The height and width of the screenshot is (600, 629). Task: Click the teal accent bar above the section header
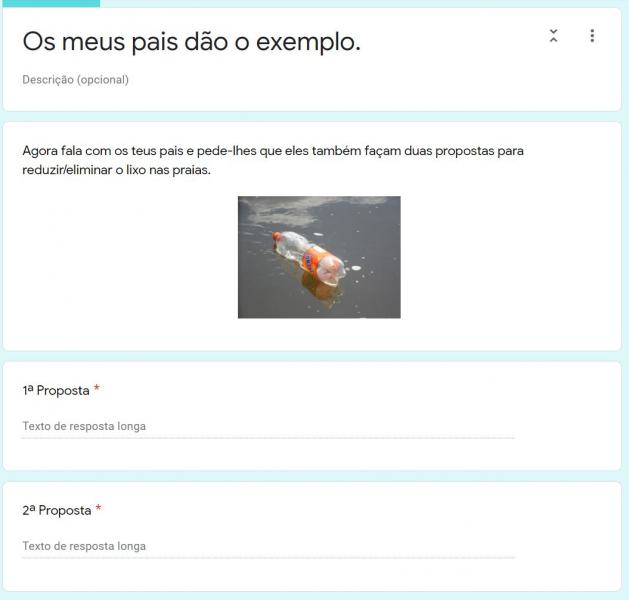pyautogui.click(x=51, y=4)
